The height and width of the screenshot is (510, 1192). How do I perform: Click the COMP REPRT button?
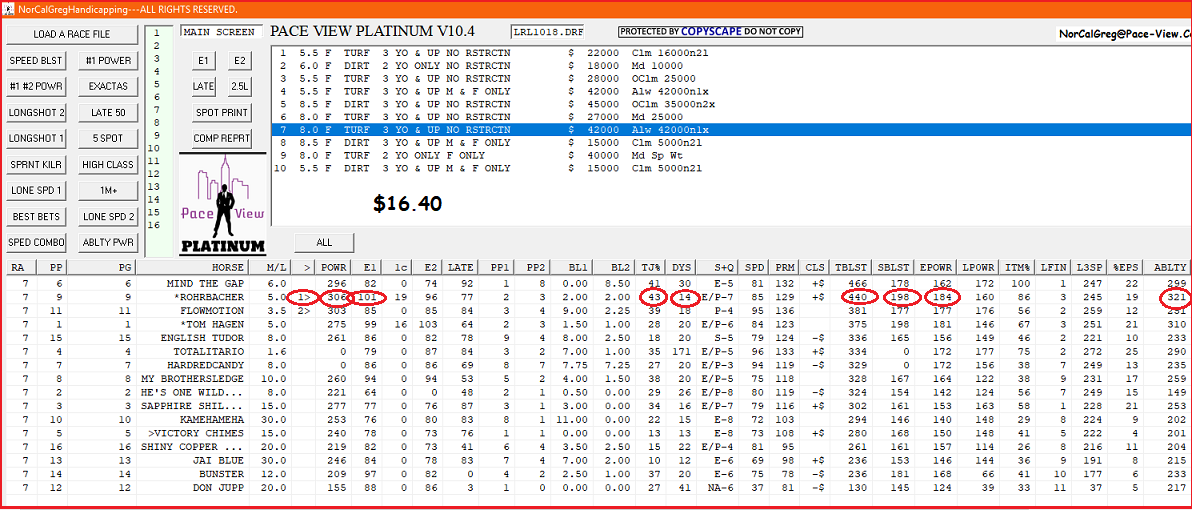pos(221,138)
